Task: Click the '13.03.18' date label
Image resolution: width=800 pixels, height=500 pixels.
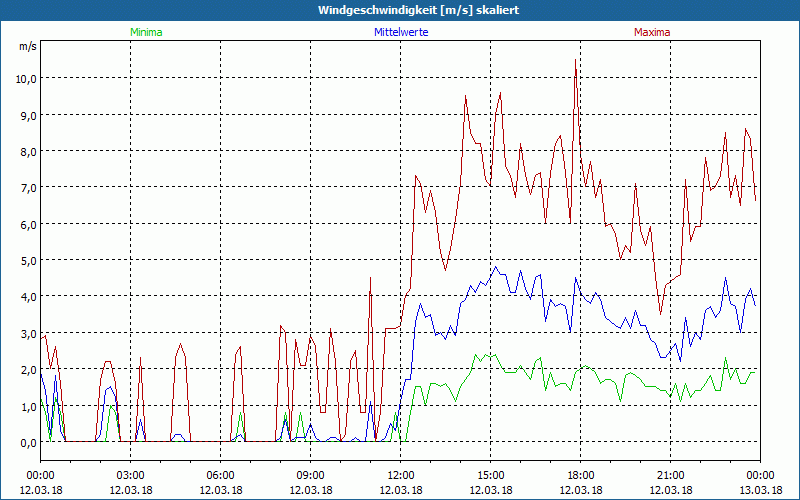Action: pos(760,490)
